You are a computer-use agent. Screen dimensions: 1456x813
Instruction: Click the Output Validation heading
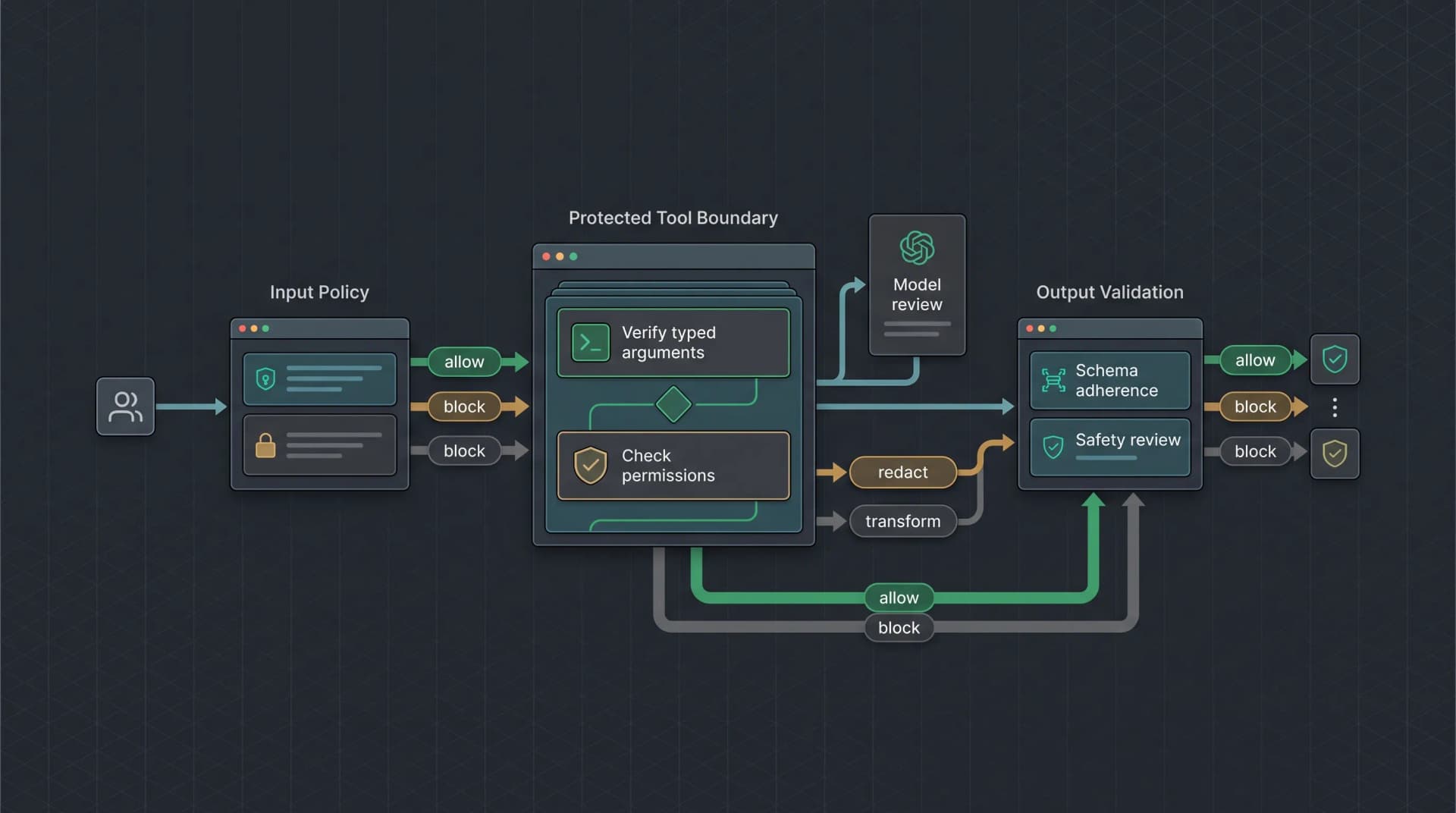(1109, 292)
